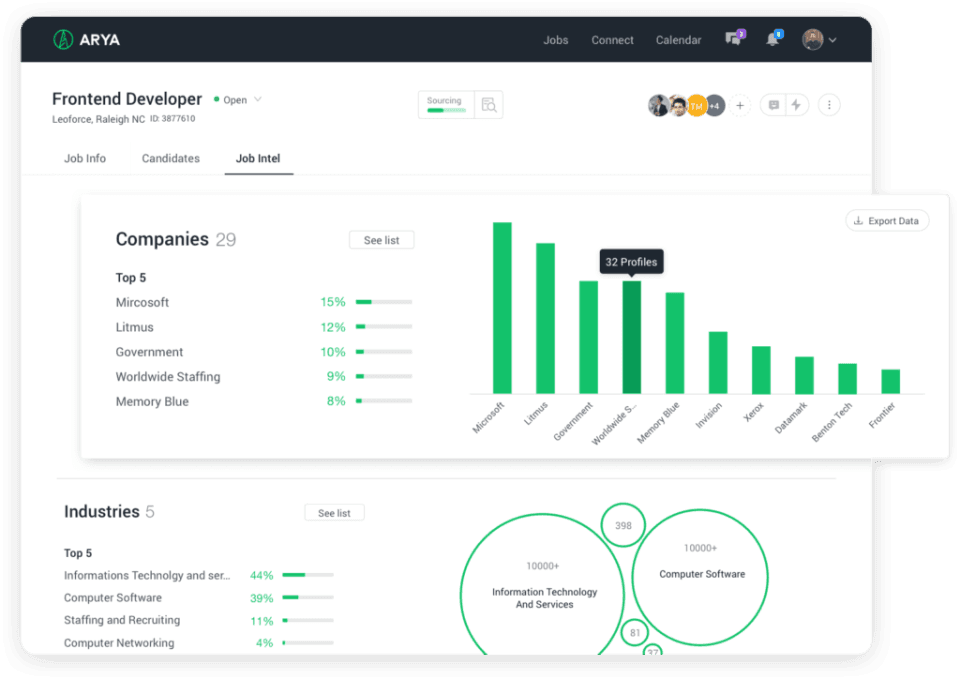960x679 pixels.
Task: Open the three-dot more options menu
Action: (x=829, y=105)
